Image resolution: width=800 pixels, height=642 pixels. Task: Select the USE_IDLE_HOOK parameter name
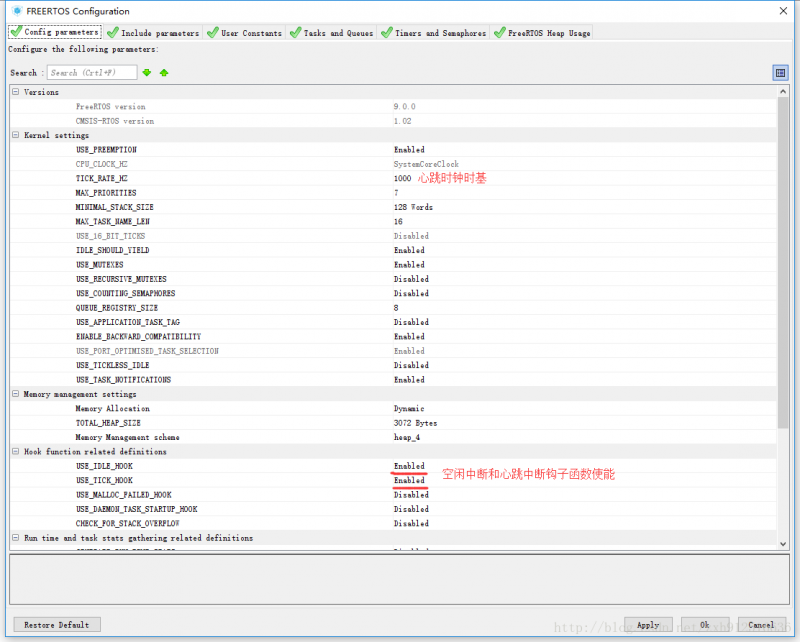[104, 466]
